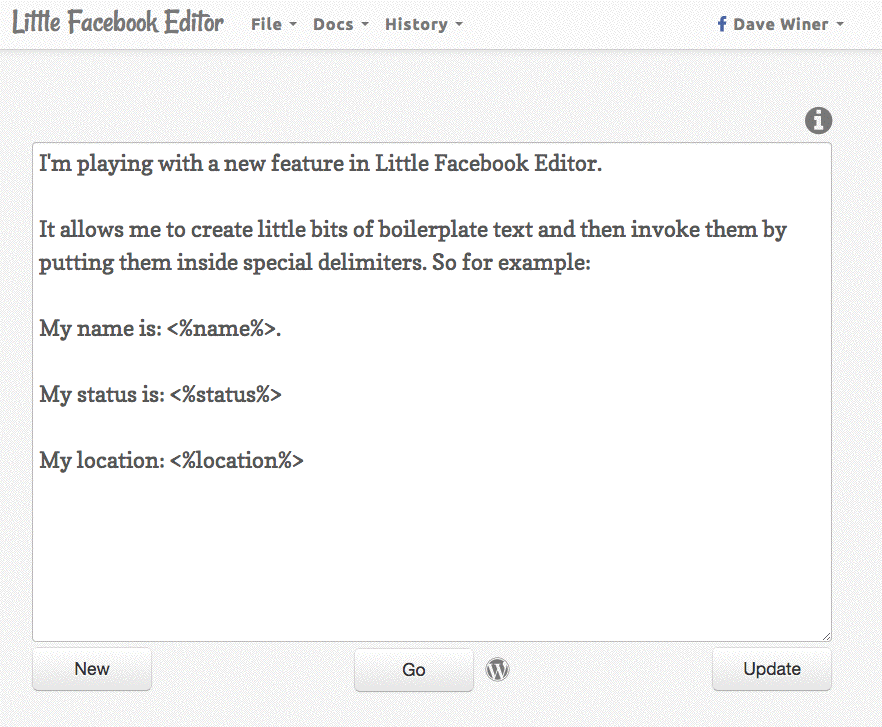Expand the History dropdown
The height and width of the screenshot is (727, 882).
(x=423, y=24)
